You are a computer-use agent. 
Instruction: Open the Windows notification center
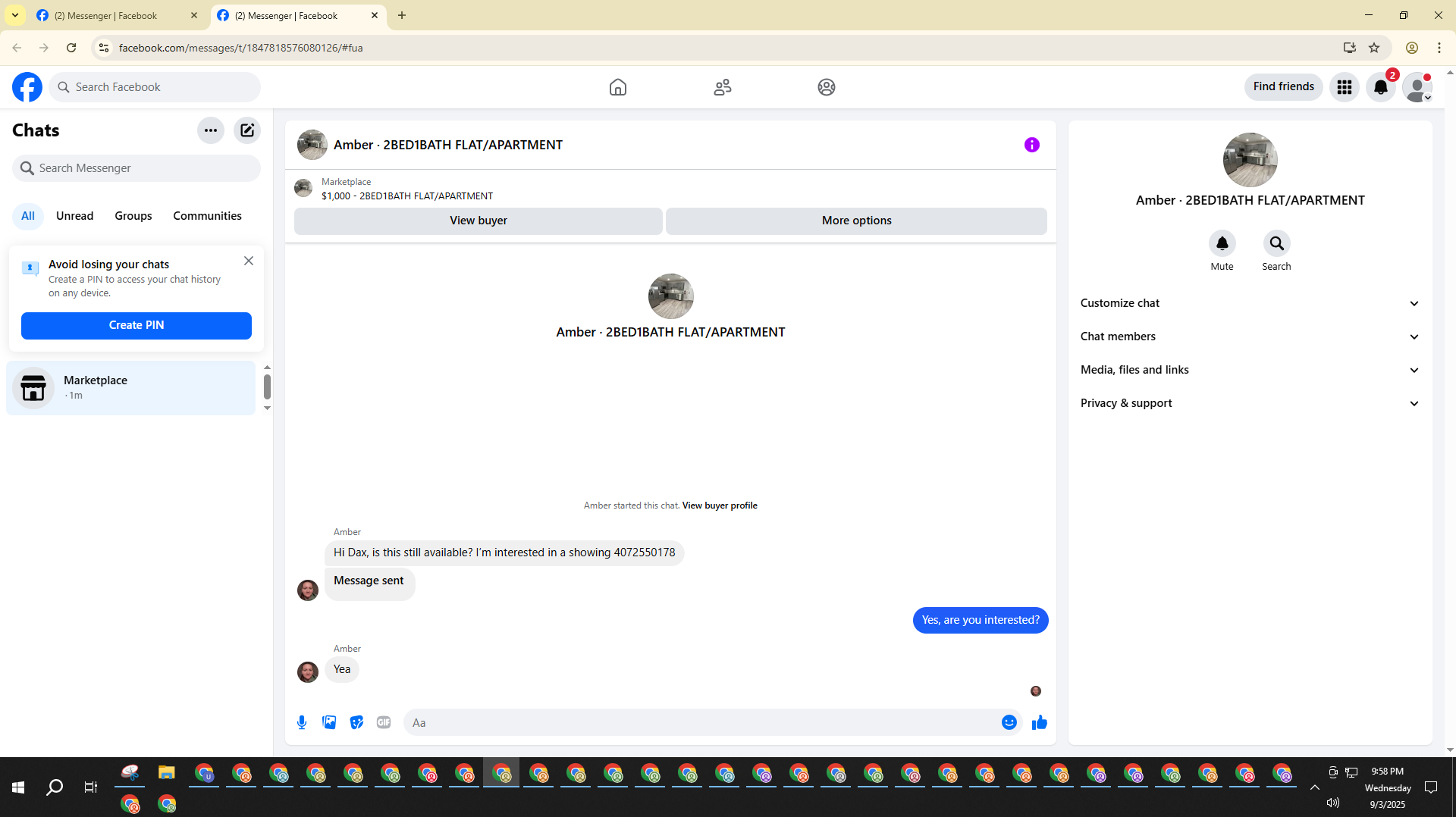coord(1431,787)
